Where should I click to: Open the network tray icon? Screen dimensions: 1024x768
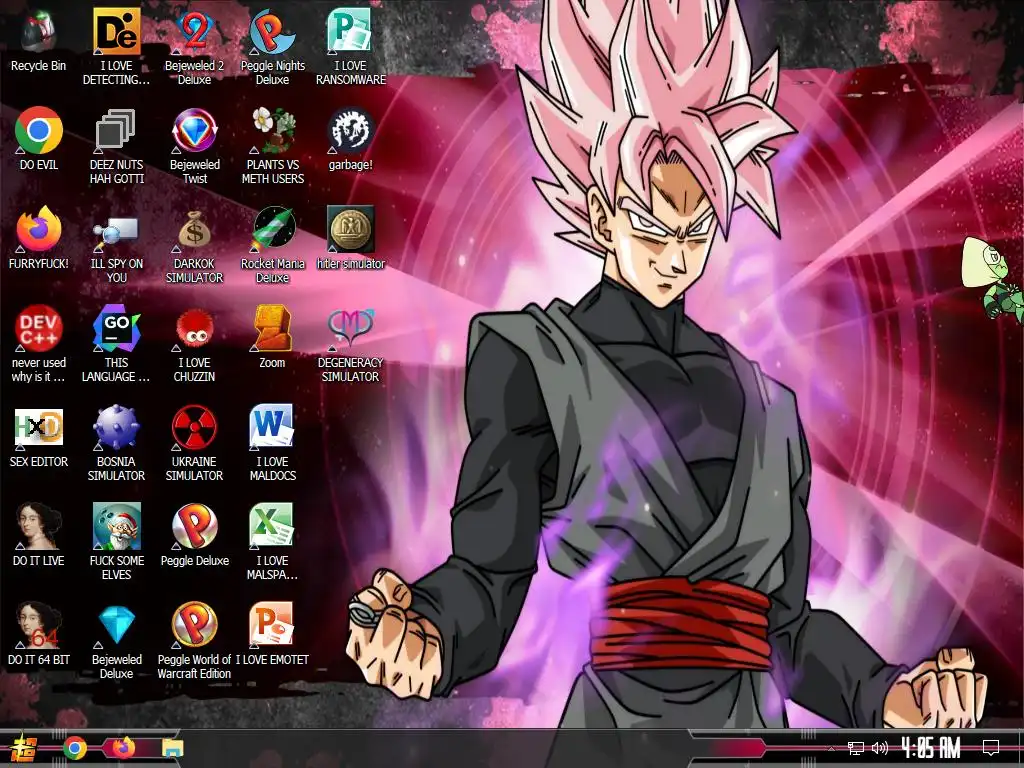tap(856, 748)
